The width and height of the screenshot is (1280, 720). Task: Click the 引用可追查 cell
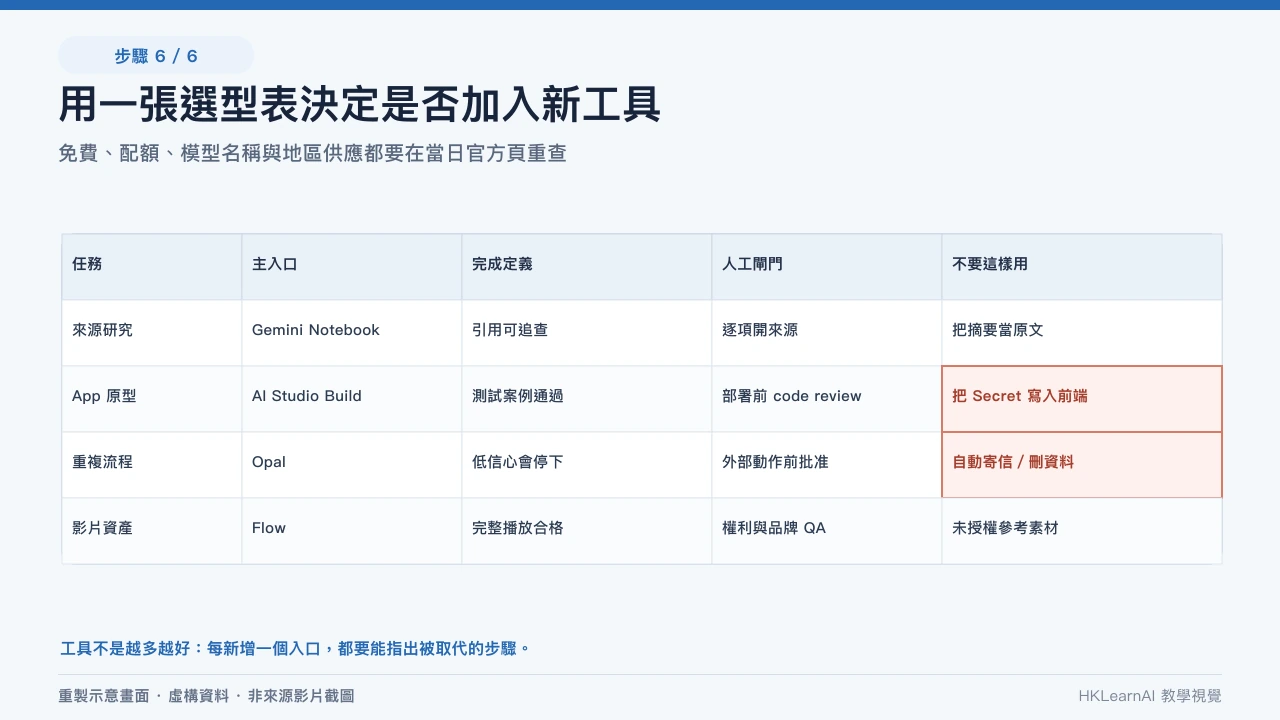coord(587,333)
